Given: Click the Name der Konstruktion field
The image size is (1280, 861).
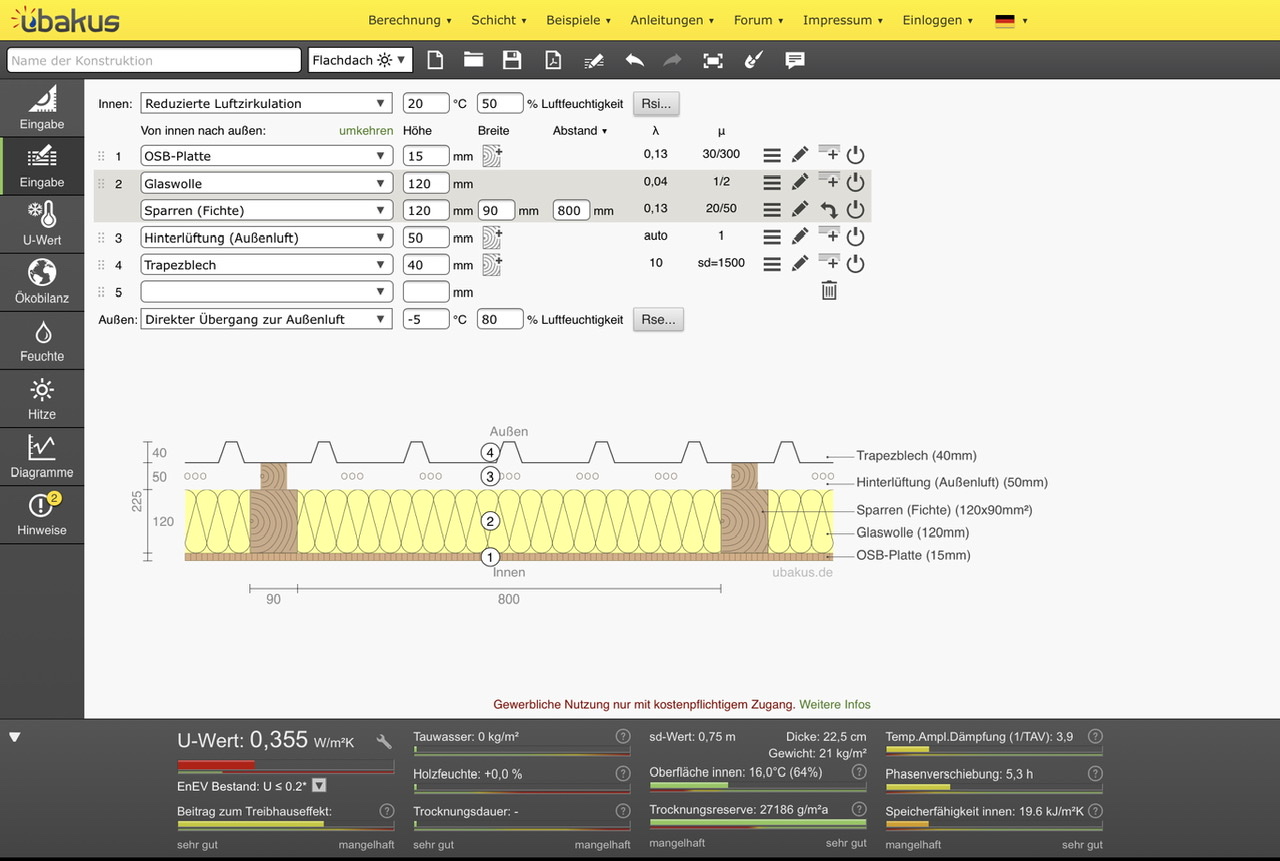Looking at the screenshot, I should 154,60.
